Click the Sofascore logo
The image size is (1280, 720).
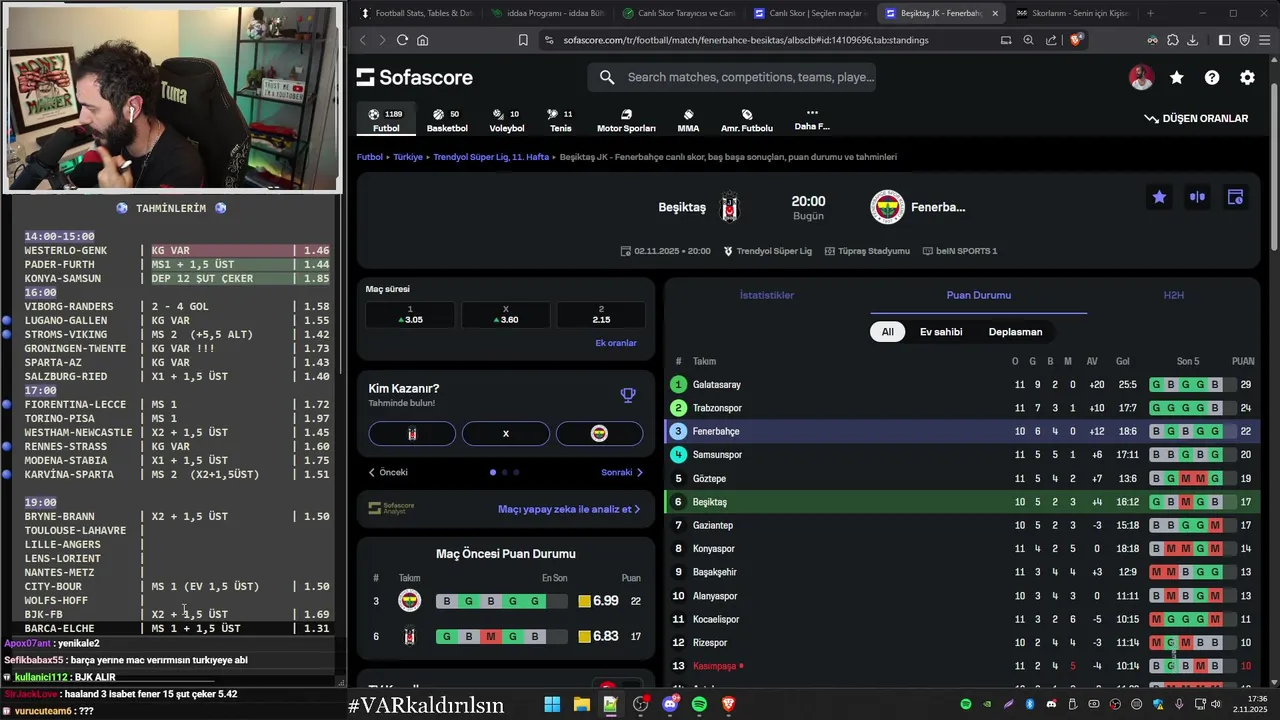[x=415, y=77]
